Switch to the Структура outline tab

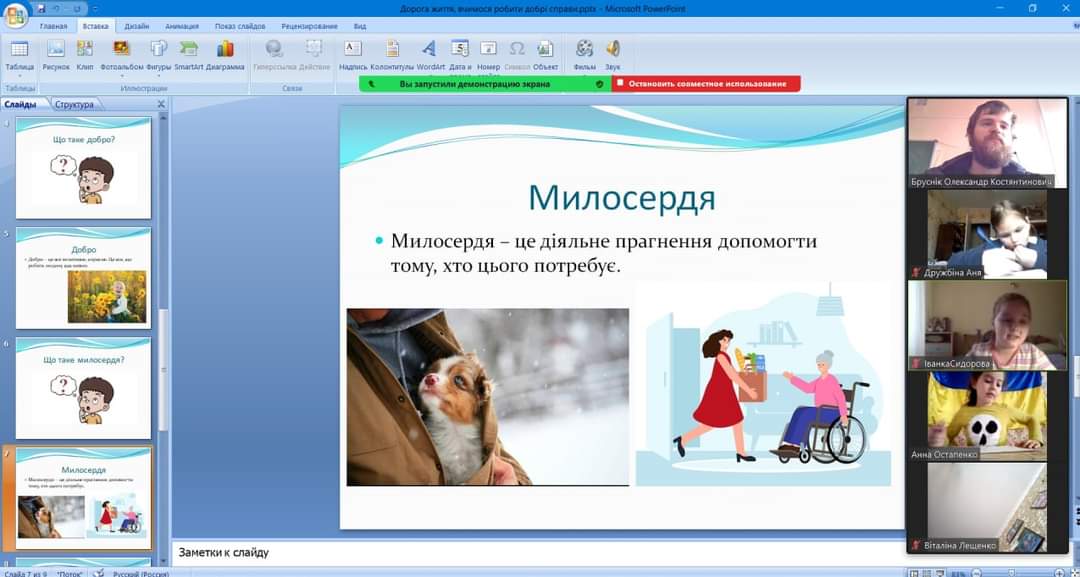(x=74, y=104)
